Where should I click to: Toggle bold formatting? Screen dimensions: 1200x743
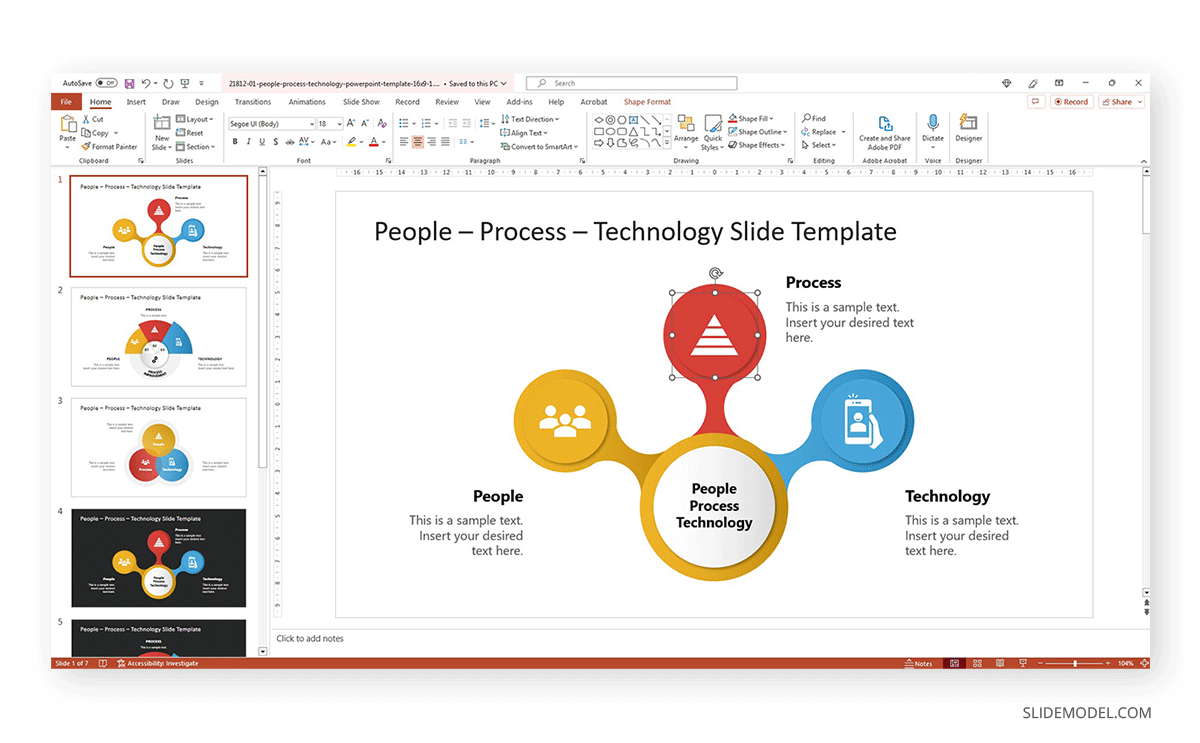pyautogui.click(x=234, y=141)
